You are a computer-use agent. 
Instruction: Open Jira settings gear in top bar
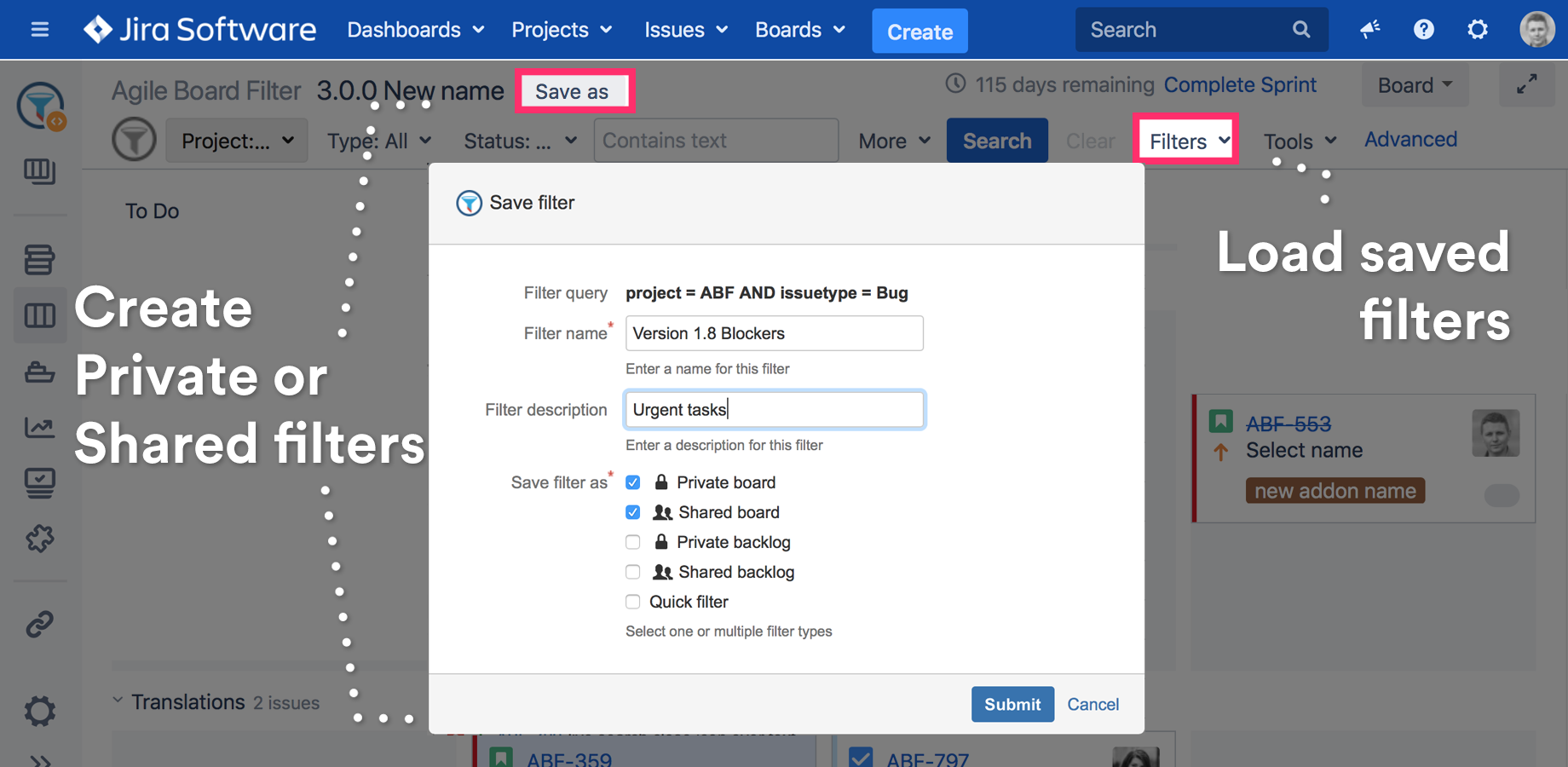[1477, 30]
